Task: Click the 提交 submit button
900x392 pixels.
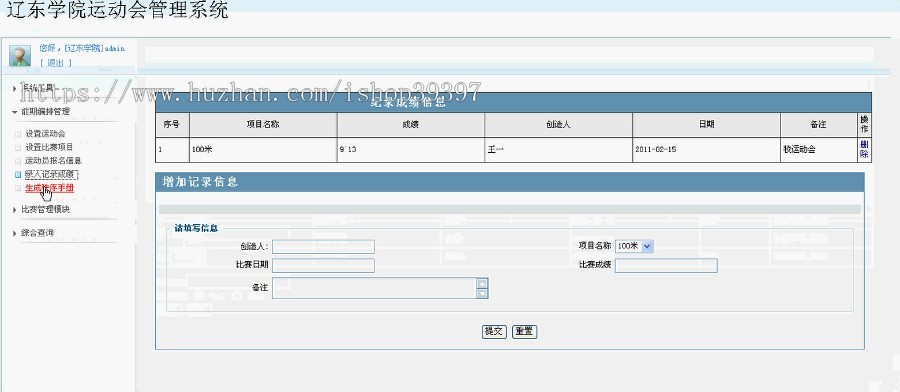Action: pyautogui.click(x=494, y=332)
